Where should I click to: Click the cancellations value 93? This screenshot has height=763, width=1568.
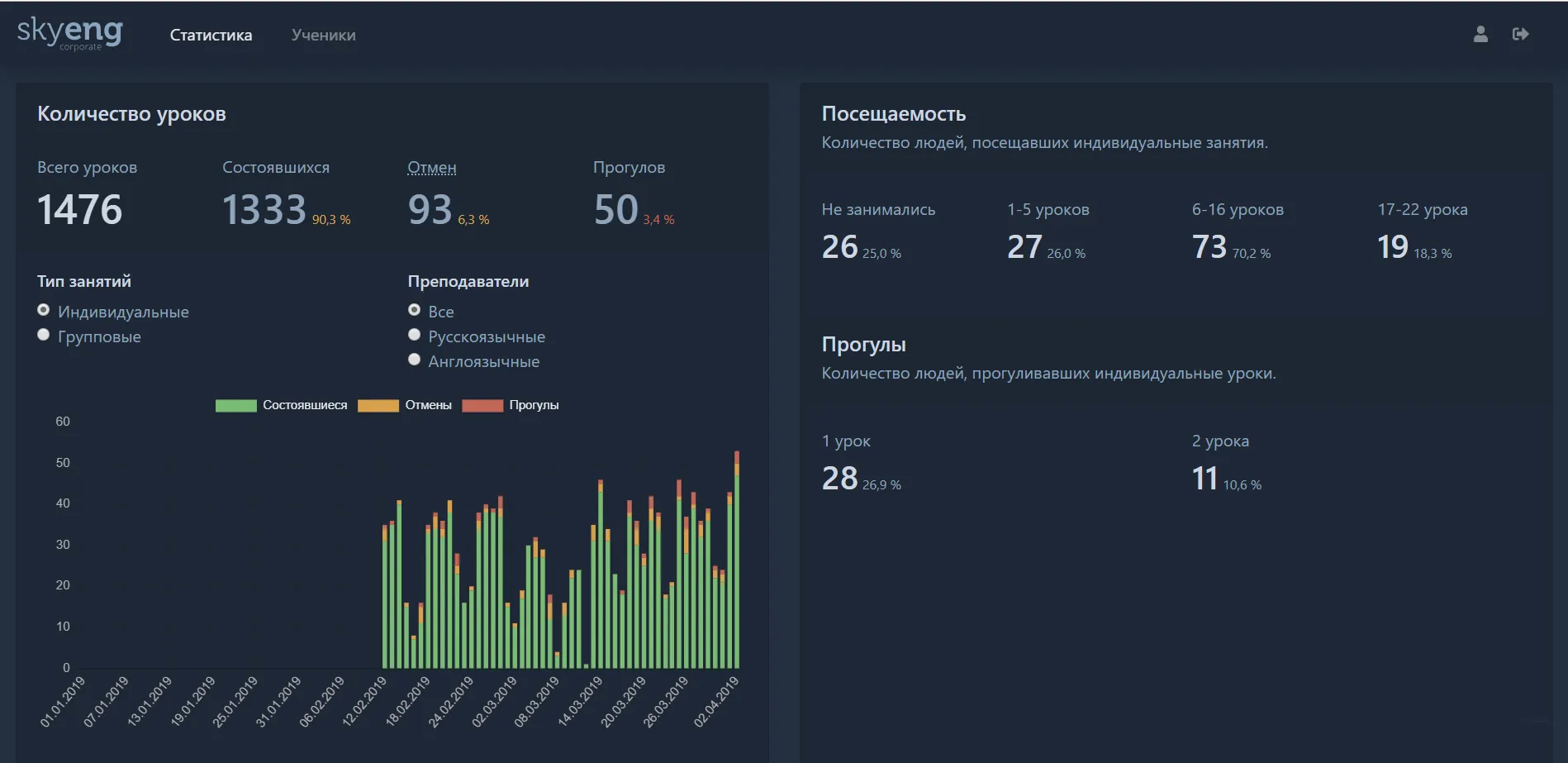pyautogui.click(x=430, y=209)
